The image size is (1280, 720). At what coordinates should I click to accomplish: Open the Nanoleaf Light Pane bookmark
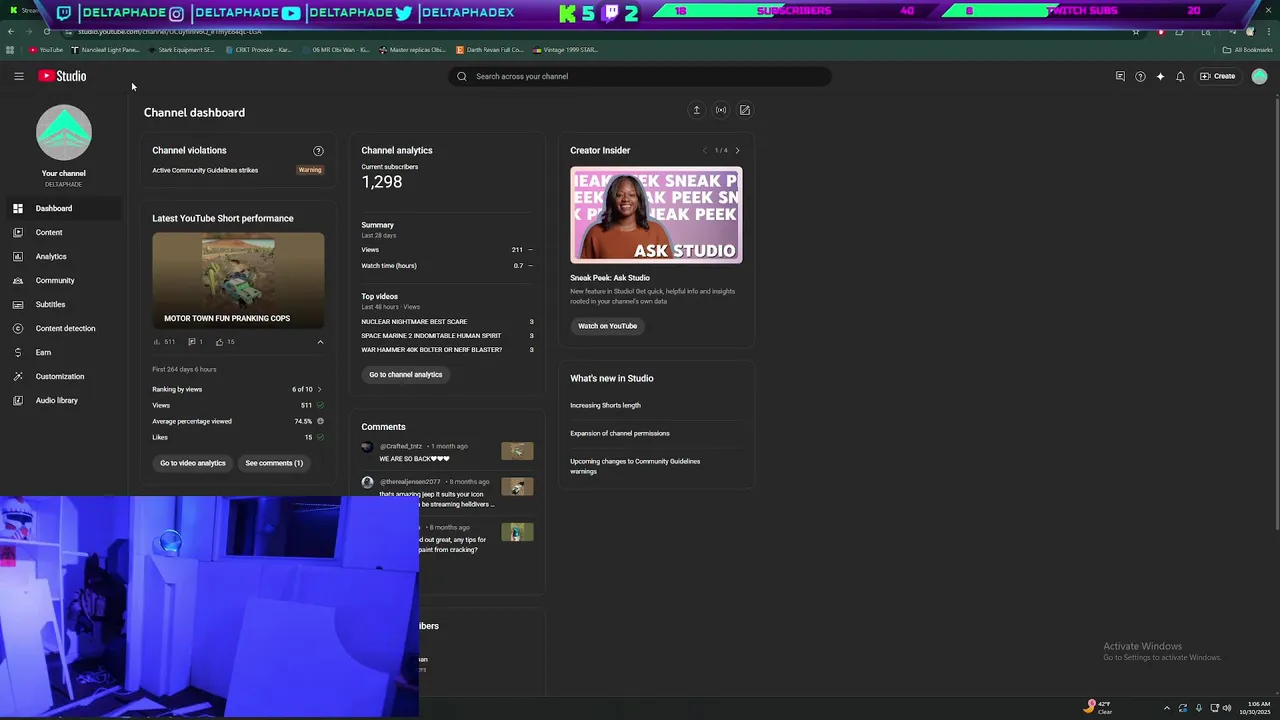coord(105,50)
